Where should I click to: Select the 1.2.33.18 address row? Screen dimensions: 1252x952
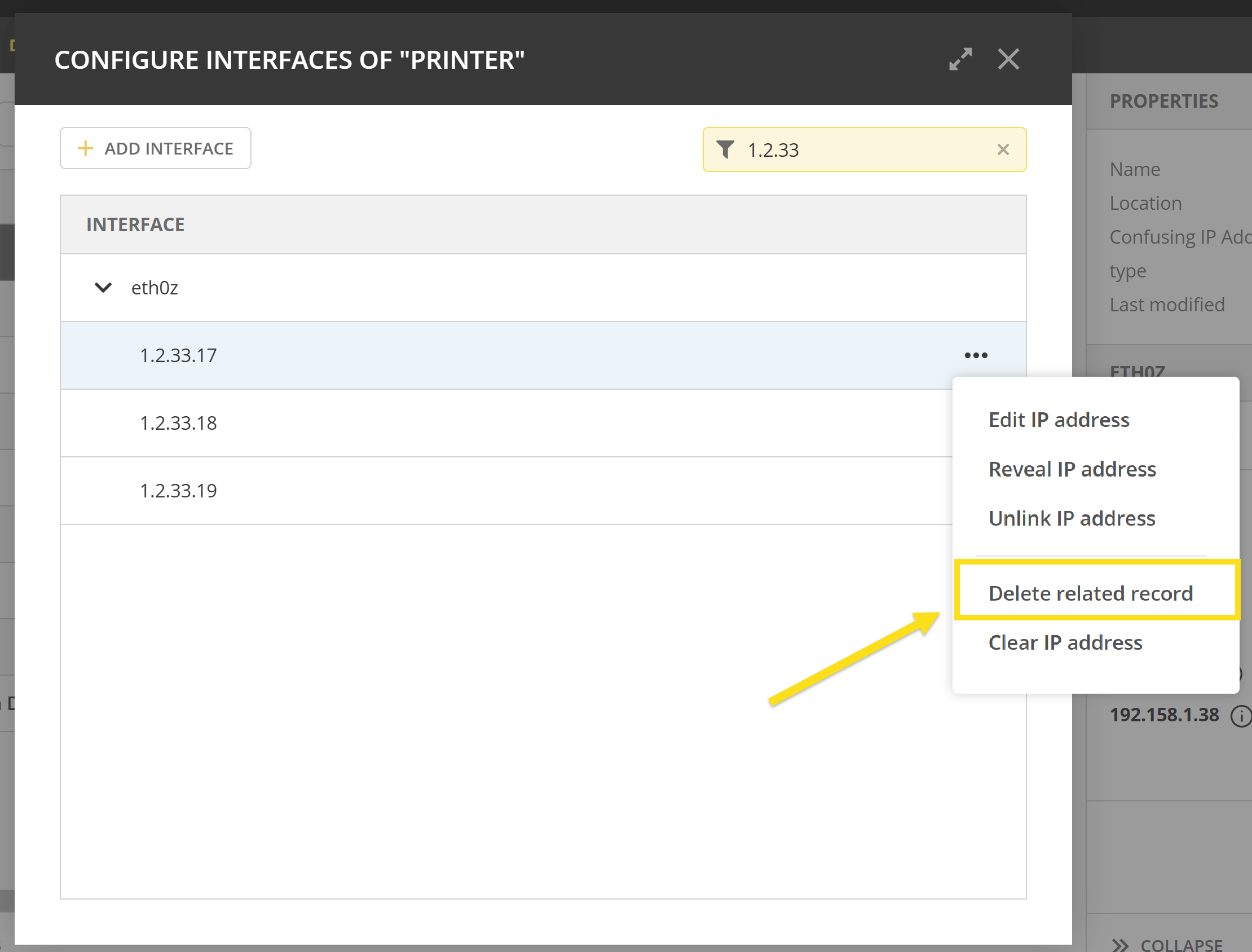pos(178,423)
